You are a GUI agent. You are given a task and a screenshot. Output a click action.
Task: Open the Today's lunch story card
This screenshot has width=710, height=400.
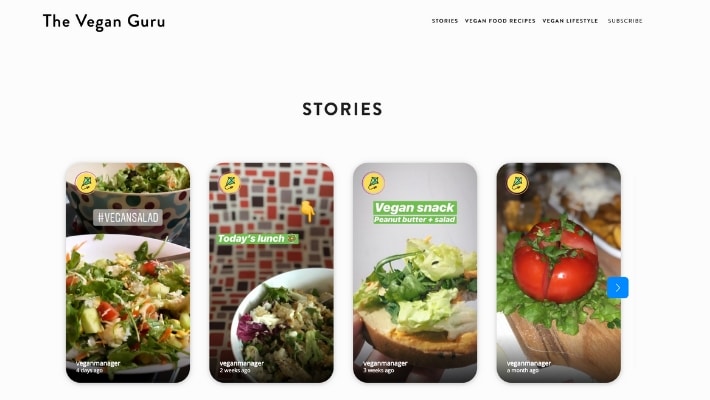[x=272, y=273]
